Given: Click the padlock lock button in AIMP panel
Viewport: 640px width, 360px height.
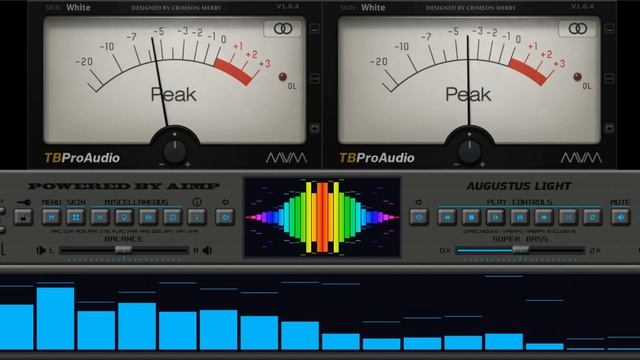Looking at the screenshot, I should [x=23, y=217].
